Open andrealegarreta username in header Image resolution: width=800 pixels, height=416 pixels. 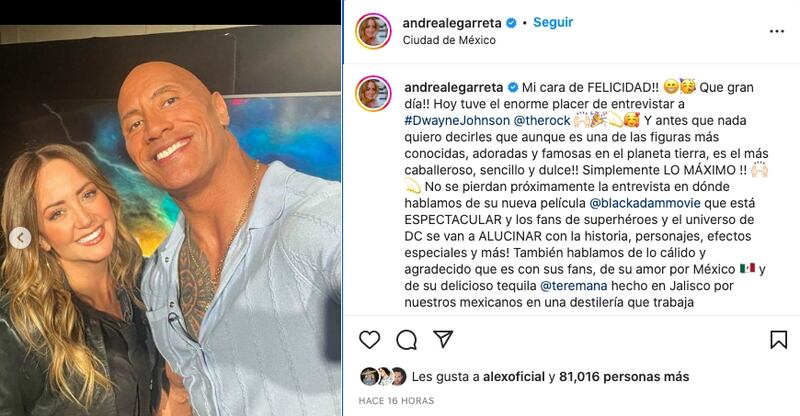tap(452, 23)
